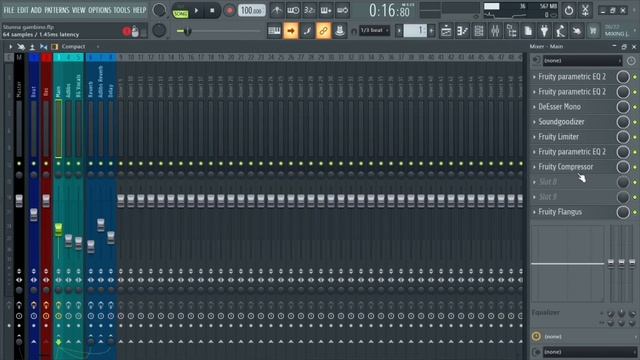The image size is (640, 360).
Task: Toggle the curved line icon beside arrow
Action: pyautogui.click(x=307, y=31)
